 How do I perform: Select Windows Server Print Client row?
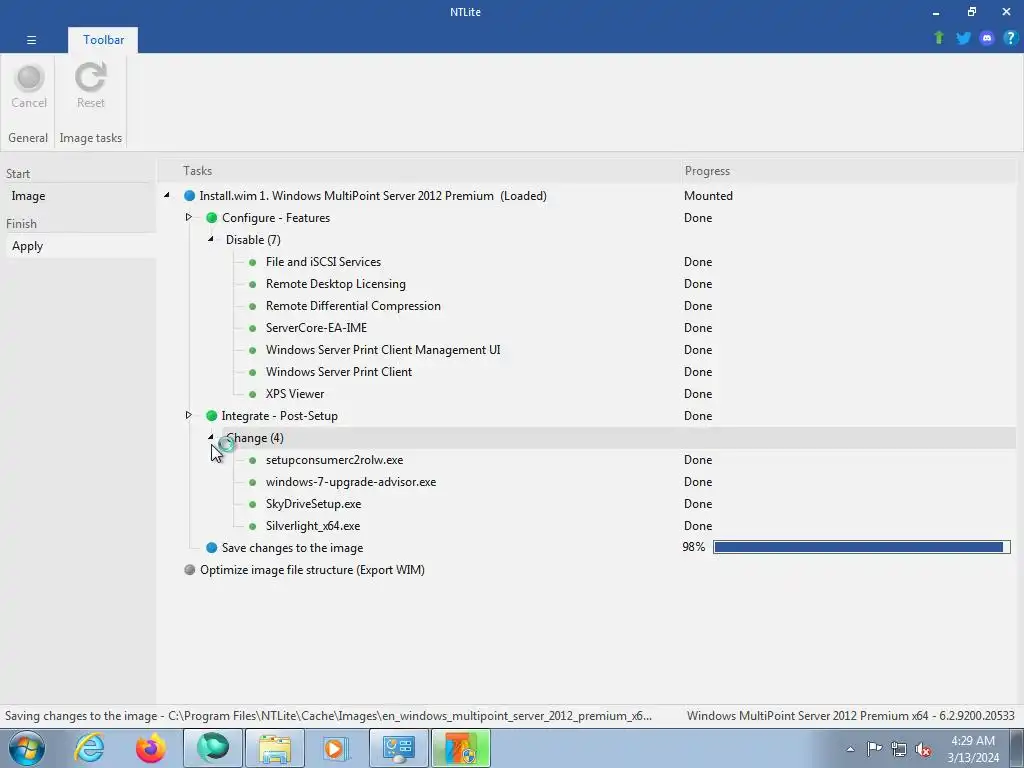click(x=588, y=372)
